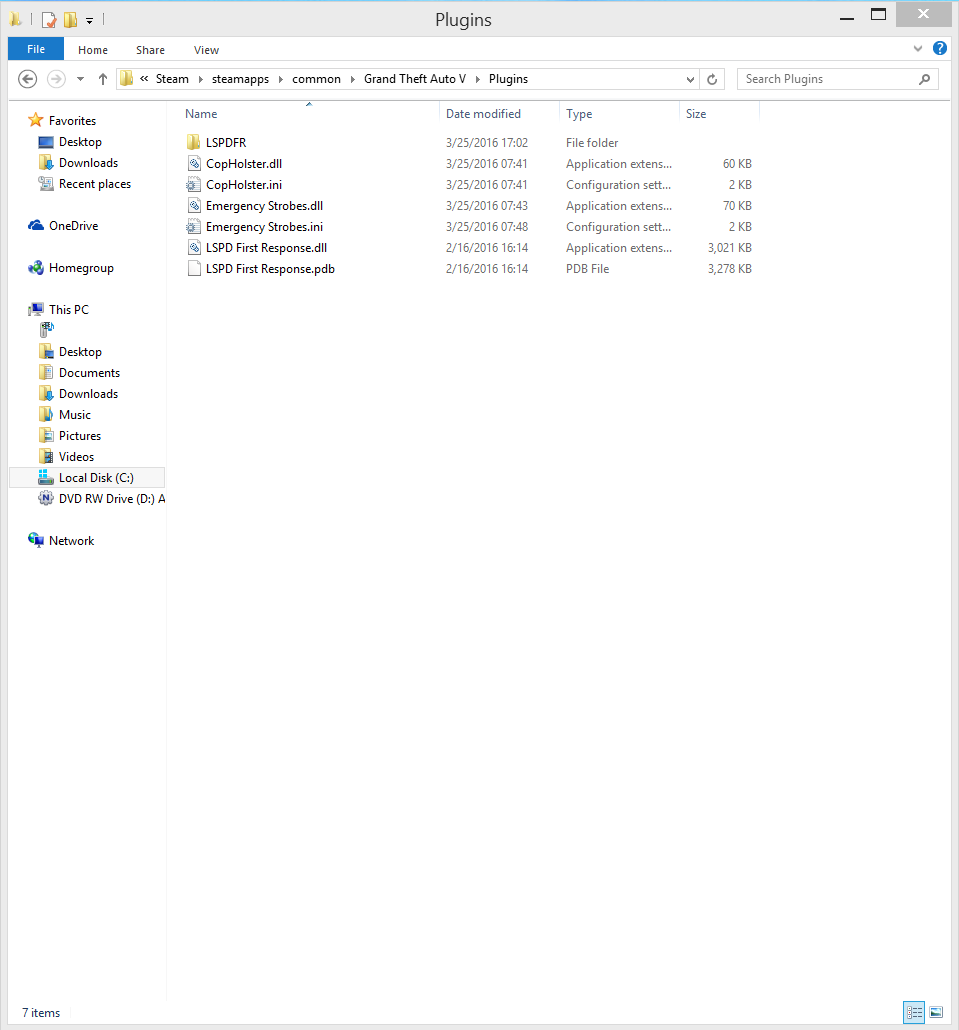This screenshot has height=1030, width=959.
Task: Expand the ribbon with chevron
Action: pos(918,49)
